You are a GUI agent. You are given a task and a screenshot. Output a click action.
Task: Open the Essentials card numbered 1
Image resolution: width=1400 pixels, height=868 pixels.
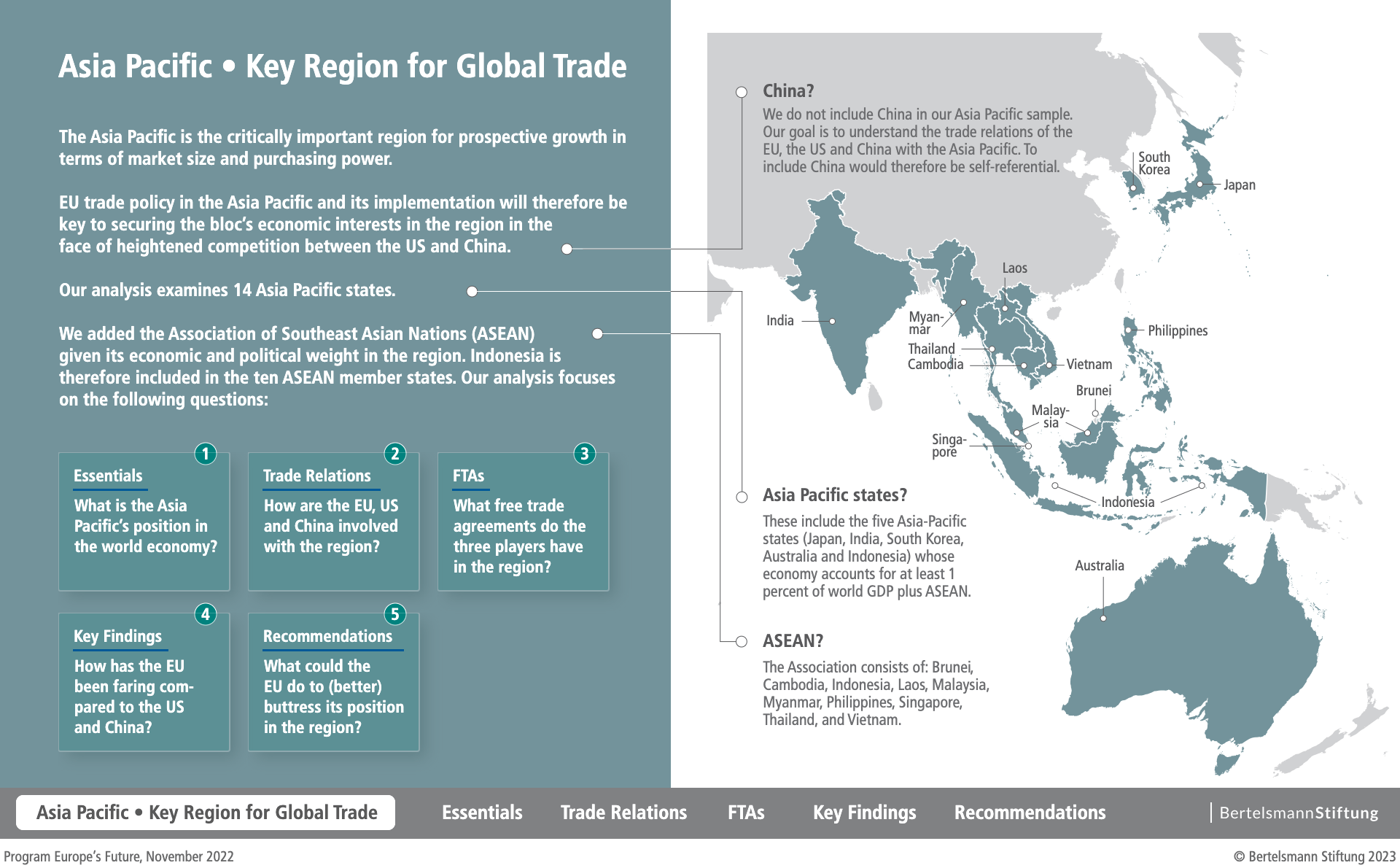coord(144,522)
